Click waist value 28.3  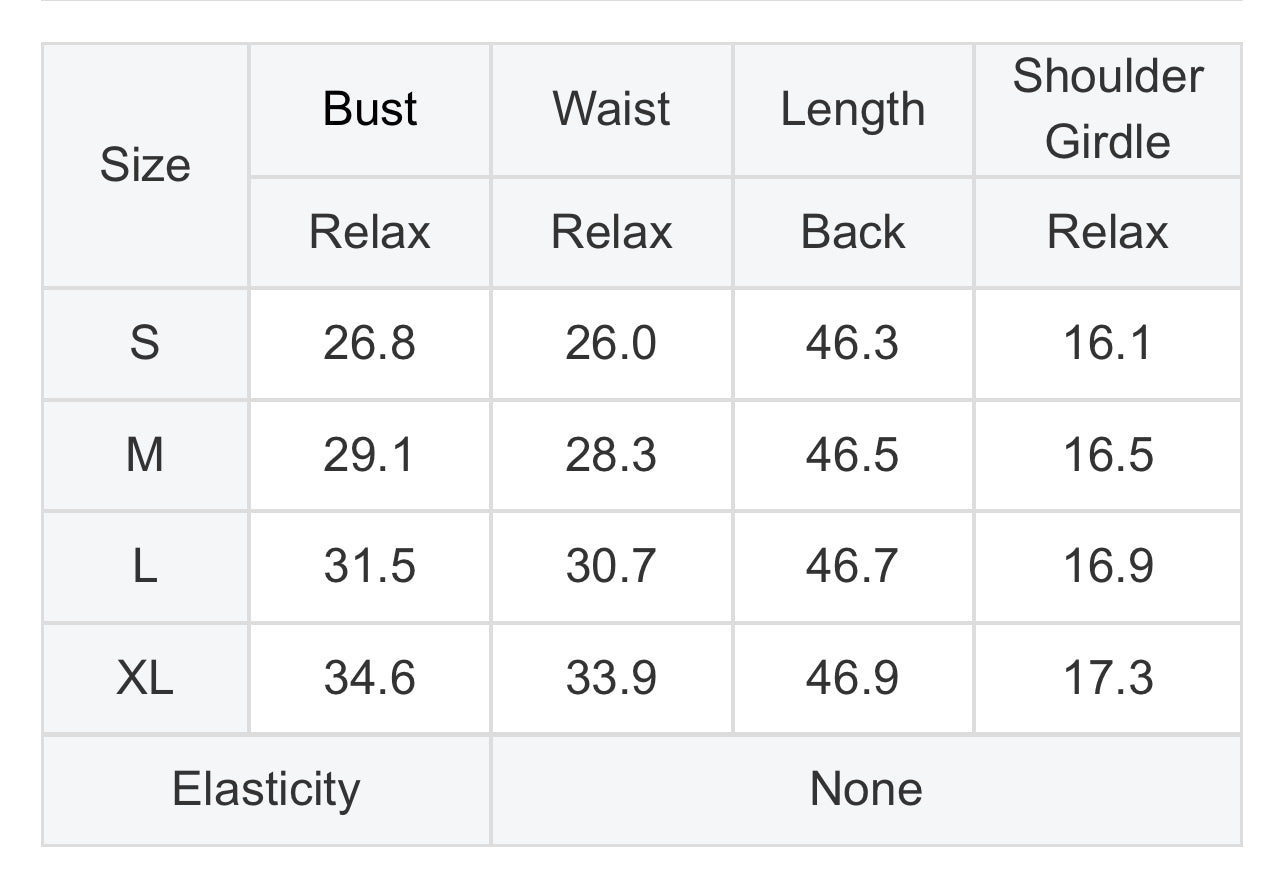[611, 455]
